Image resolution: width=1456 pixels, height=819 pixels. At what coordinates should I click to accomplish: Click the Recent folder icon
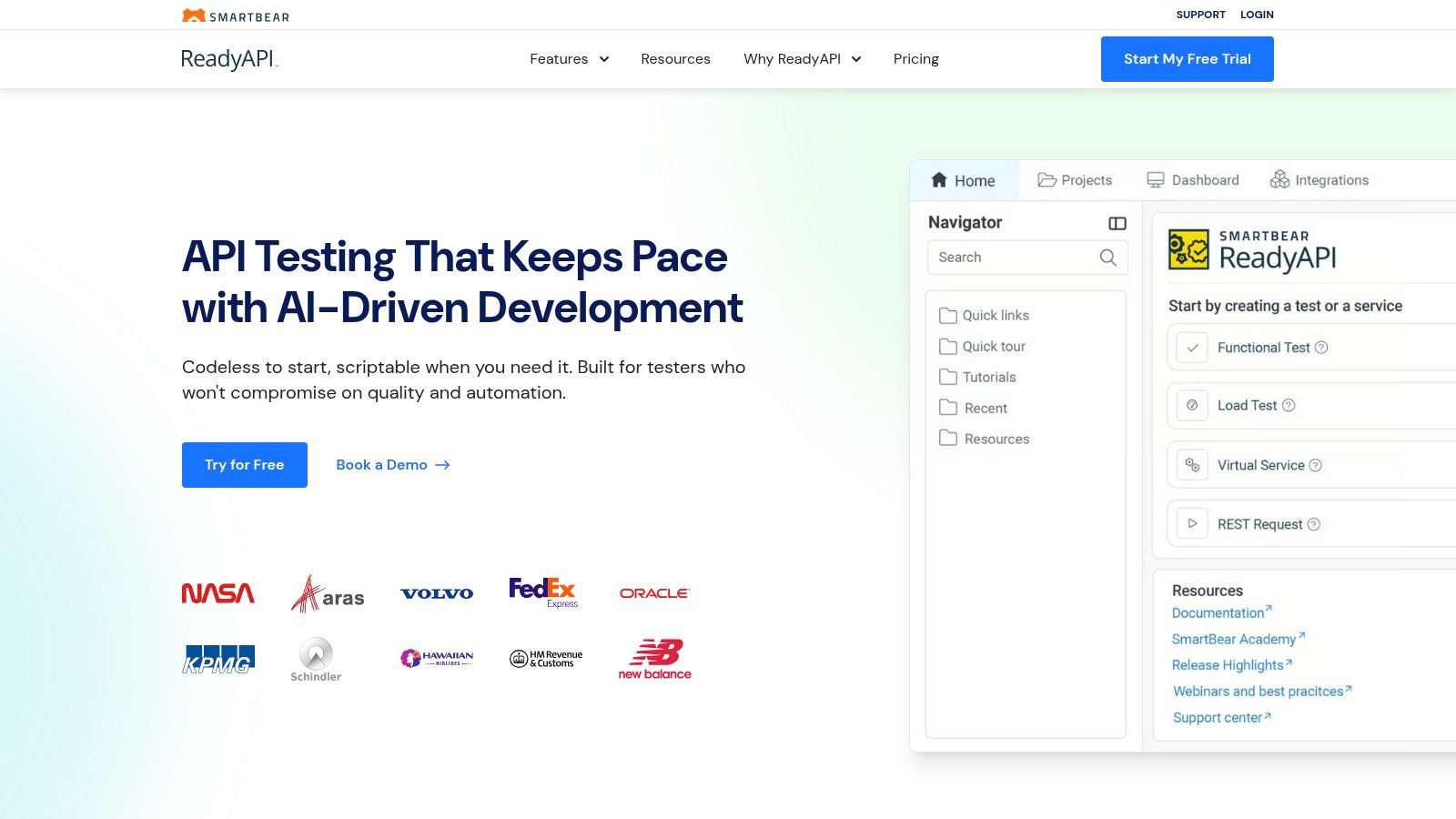coord(948,408)
